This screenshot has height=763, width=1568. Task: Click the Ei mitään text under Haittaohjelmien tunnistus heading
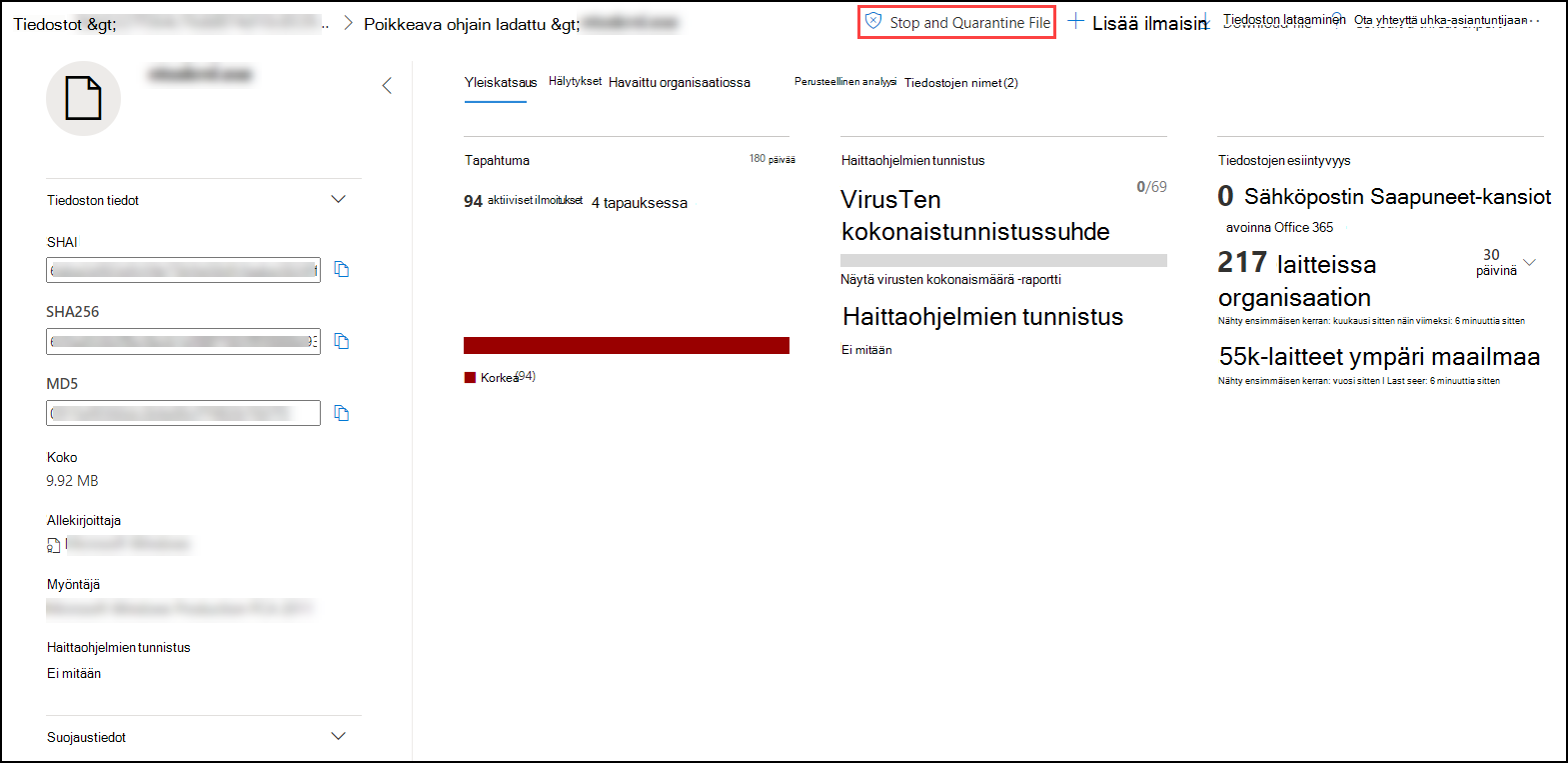(866, 350)
